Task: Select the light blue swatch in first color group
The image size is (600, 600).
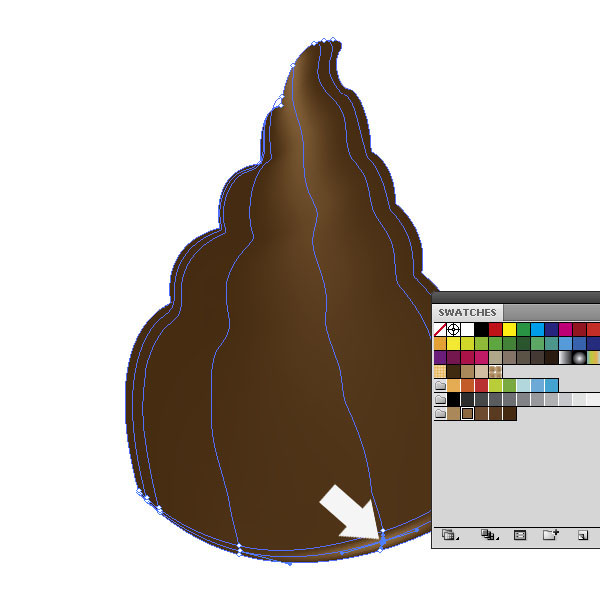Action: point(523,385)
